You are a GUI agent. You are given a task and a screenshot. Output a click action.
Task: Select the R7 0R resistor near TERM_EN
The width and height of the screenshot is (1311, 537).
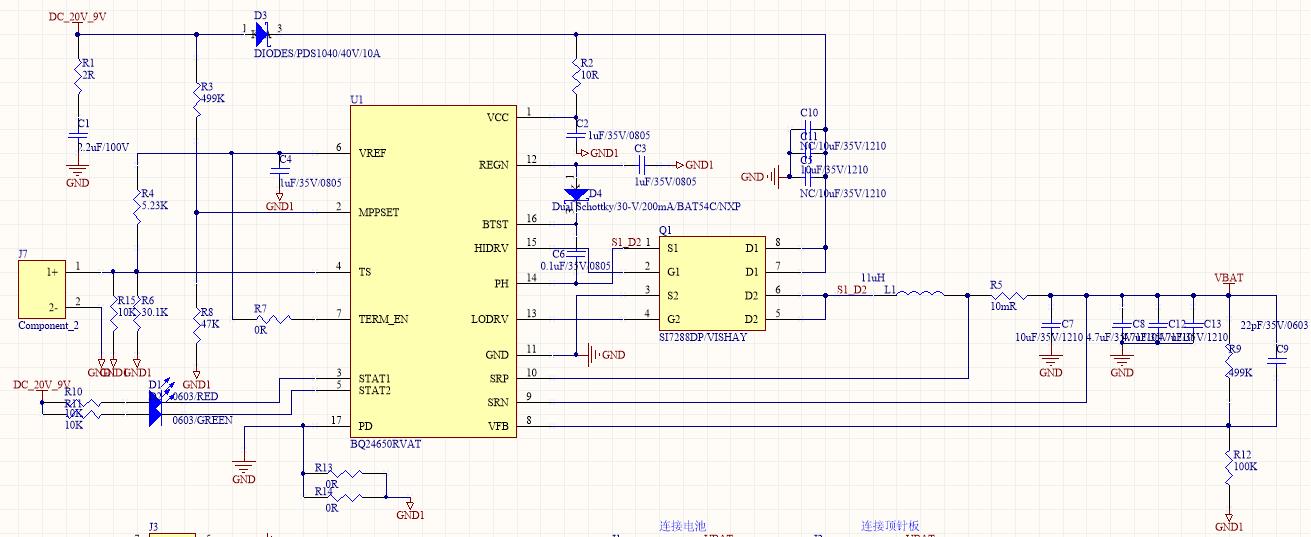point(270,319)
